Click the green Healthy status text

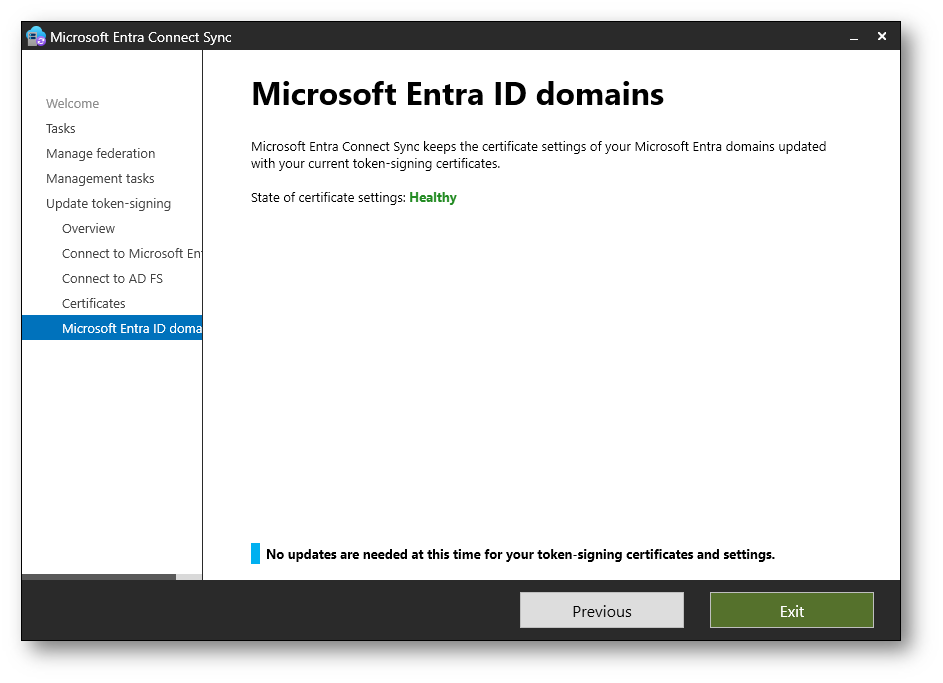433,198
